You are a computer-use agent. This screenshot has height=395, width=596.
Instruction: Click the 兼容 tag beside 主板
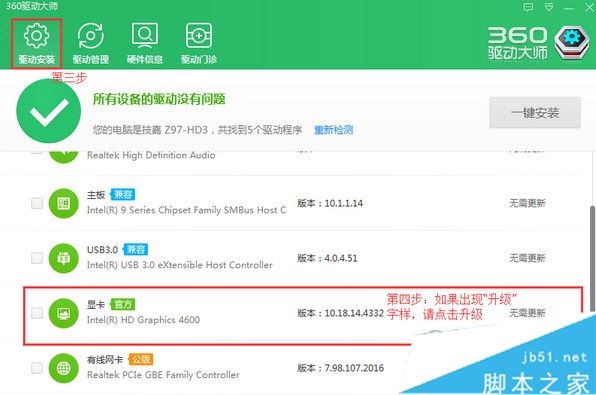[x=123, y=195]
